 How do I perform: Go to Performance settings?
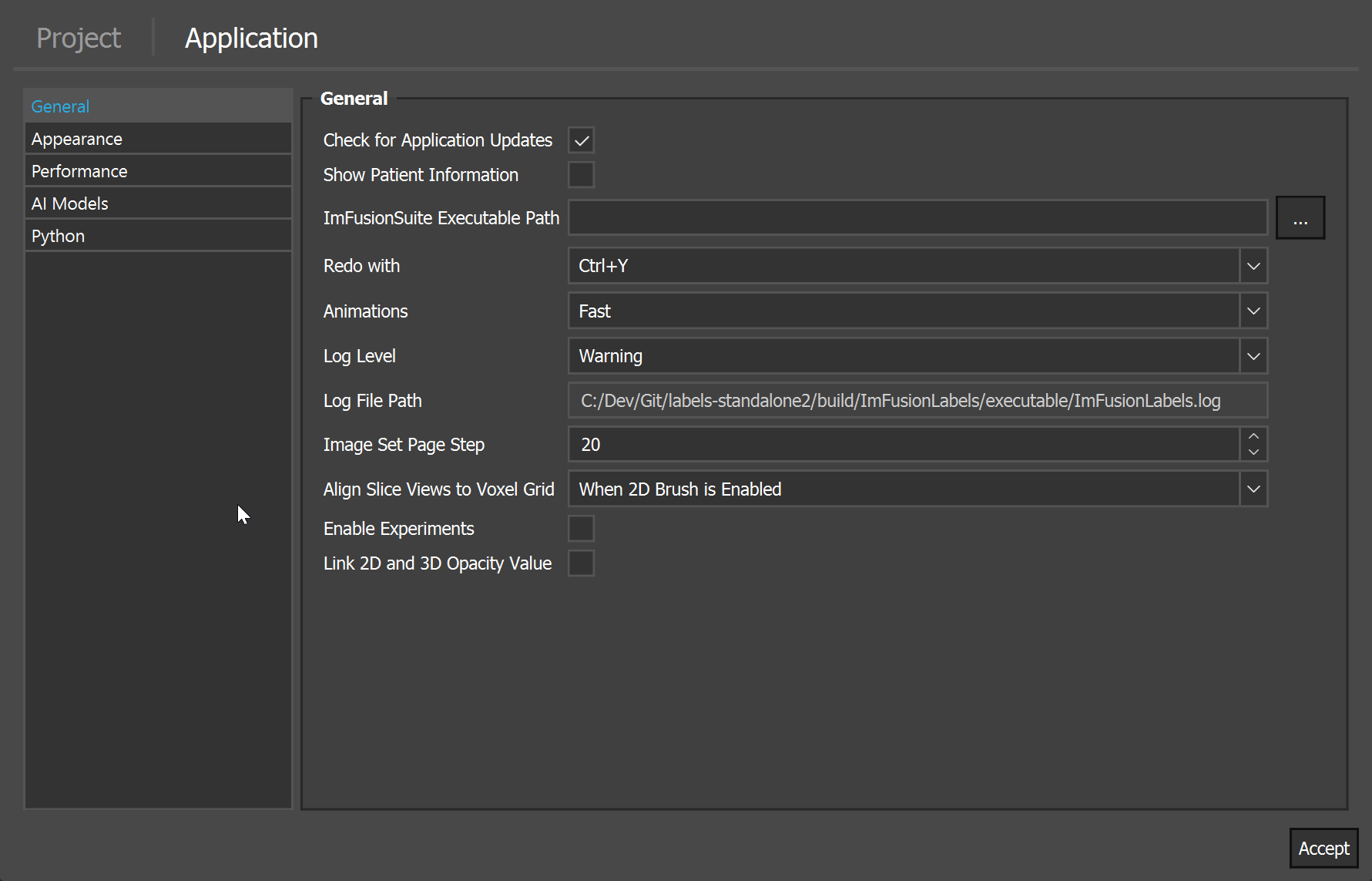tap(158, 171)
